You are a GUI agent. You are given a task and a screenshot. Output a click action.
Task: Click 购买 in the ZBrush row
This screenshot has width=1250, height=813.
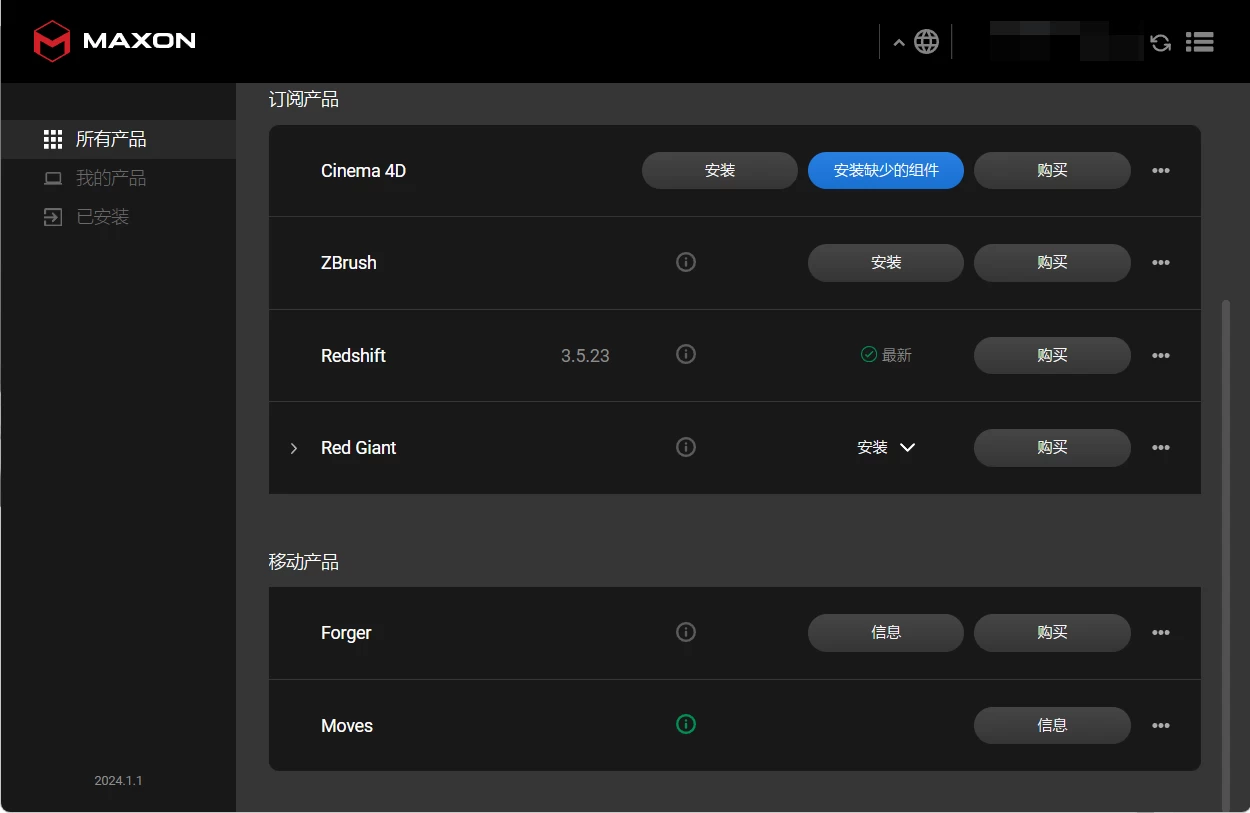(1052, 263)
